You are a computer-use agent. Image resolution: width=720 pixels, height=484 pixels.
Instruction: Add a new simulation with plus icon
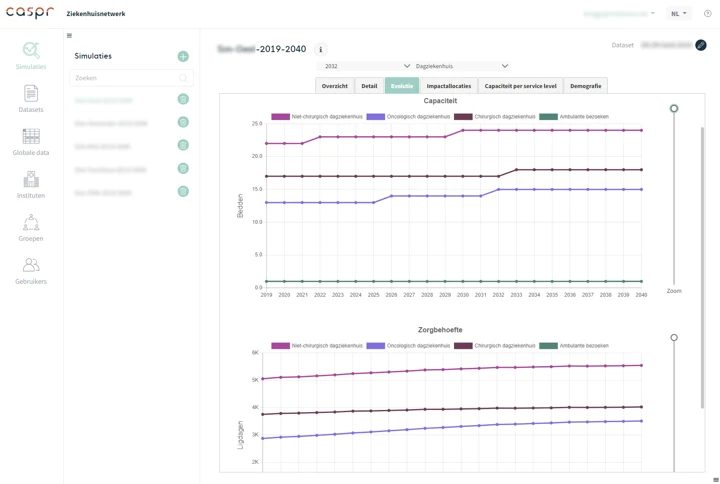coord(183,56)
